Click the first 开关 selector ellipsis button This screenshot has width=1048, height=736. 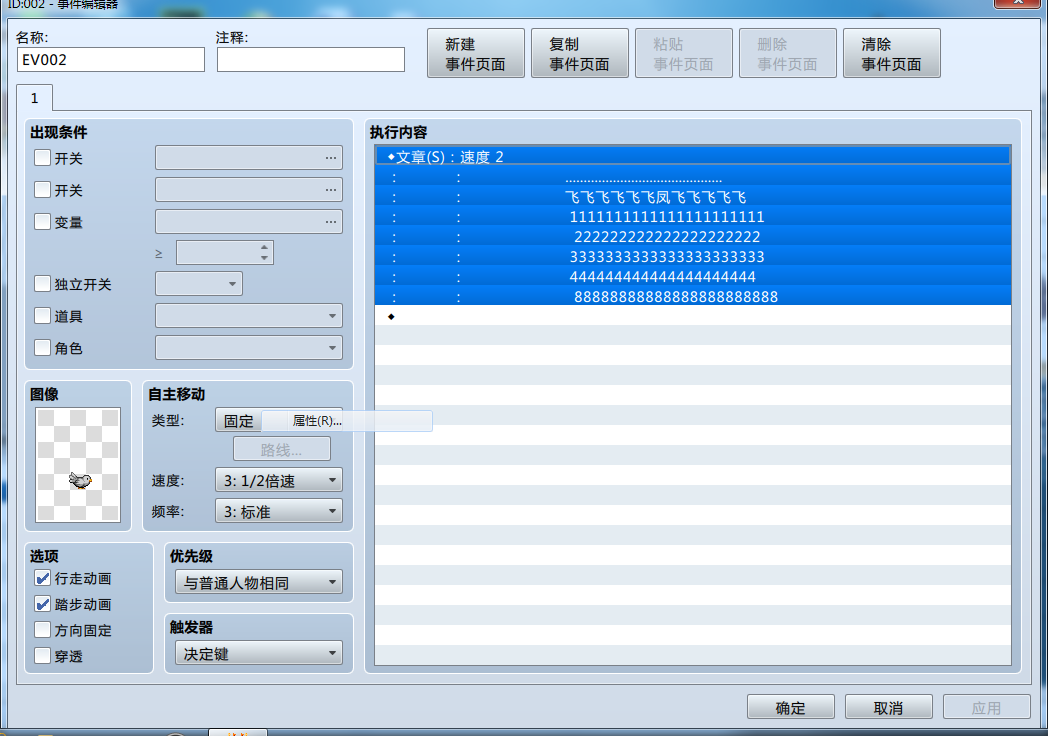(331, 158)
